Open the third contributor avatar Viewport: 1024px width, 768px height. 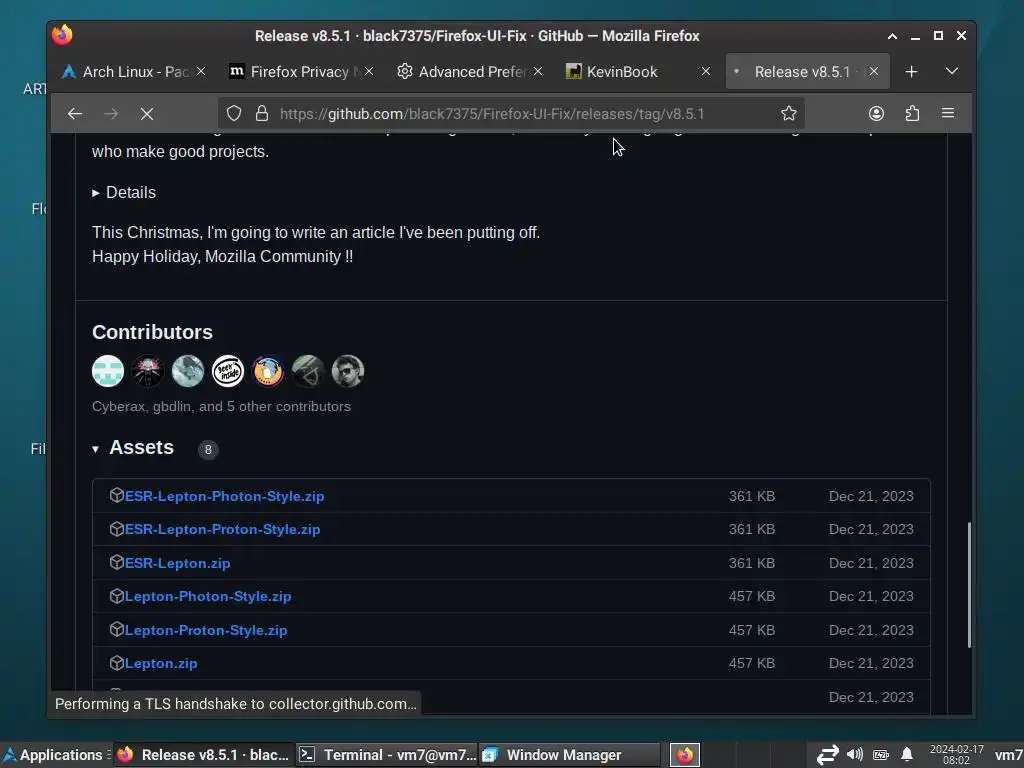click(x=188, y=372)
